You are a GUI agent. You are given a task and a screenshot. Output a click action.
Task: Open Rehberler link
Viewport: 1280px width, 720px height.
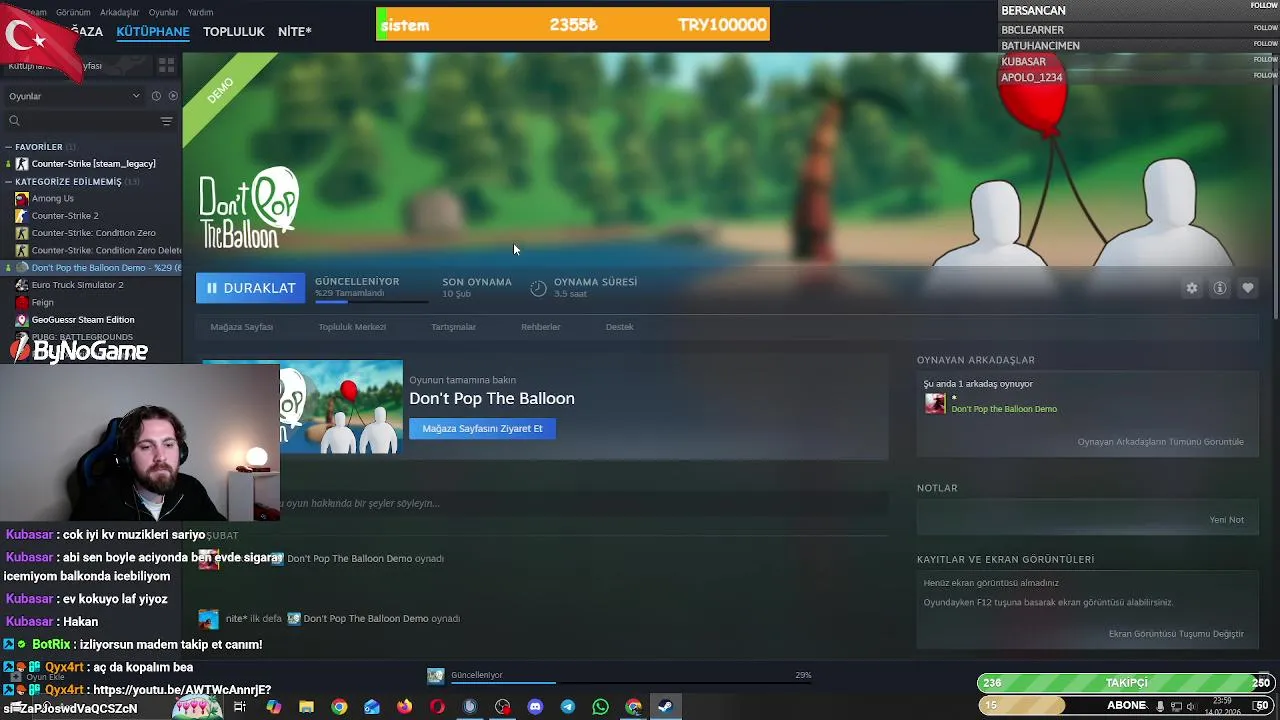[x=540, y=327]
